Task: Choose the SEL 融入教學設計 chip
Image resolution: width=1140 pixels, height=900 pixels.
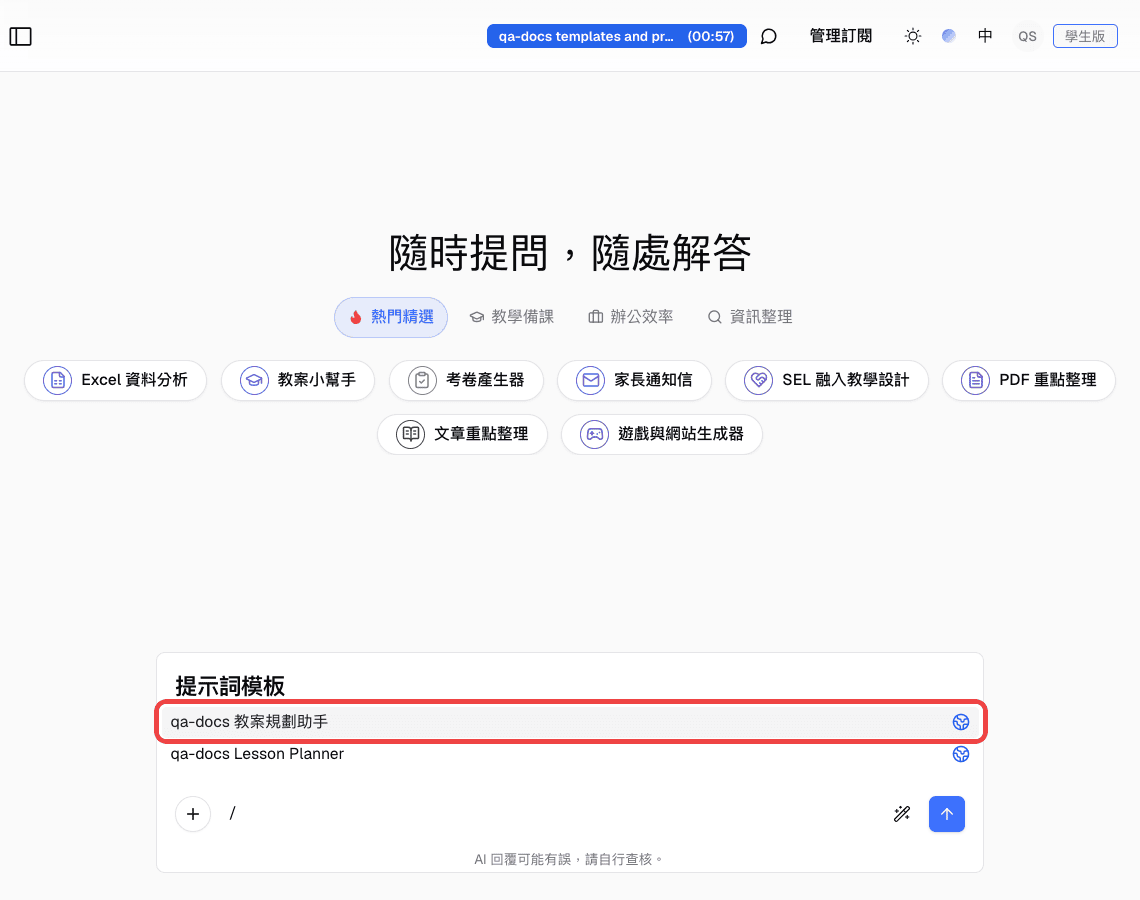Action: click(x=827, y=380)
